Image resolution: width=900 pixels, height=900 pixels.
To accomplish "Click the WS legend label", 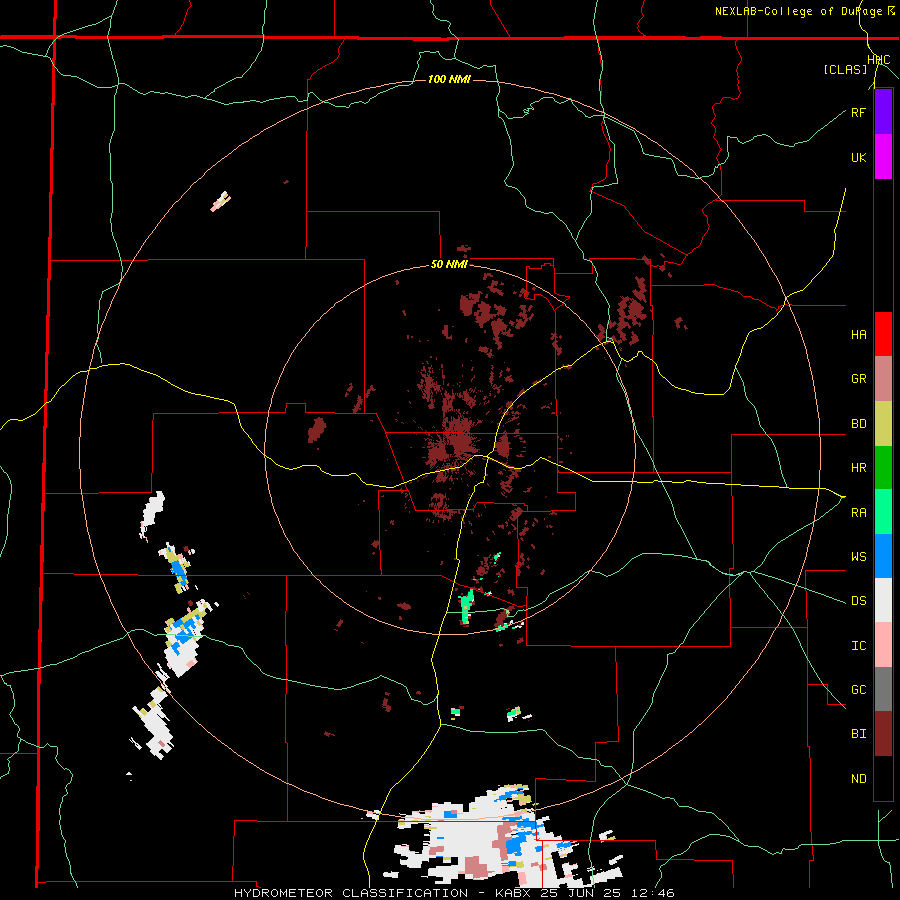I will pyautogui.click(x=858, y=557).
